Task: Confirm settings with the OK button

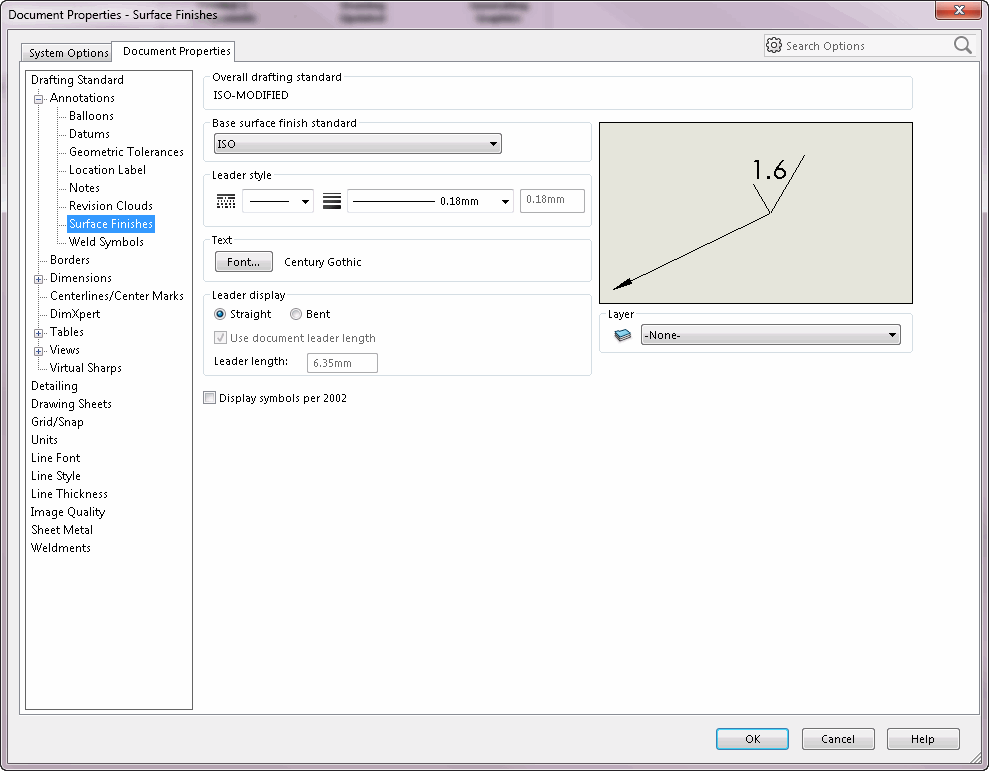Action: pyautogui.click(x=752, y=739)
